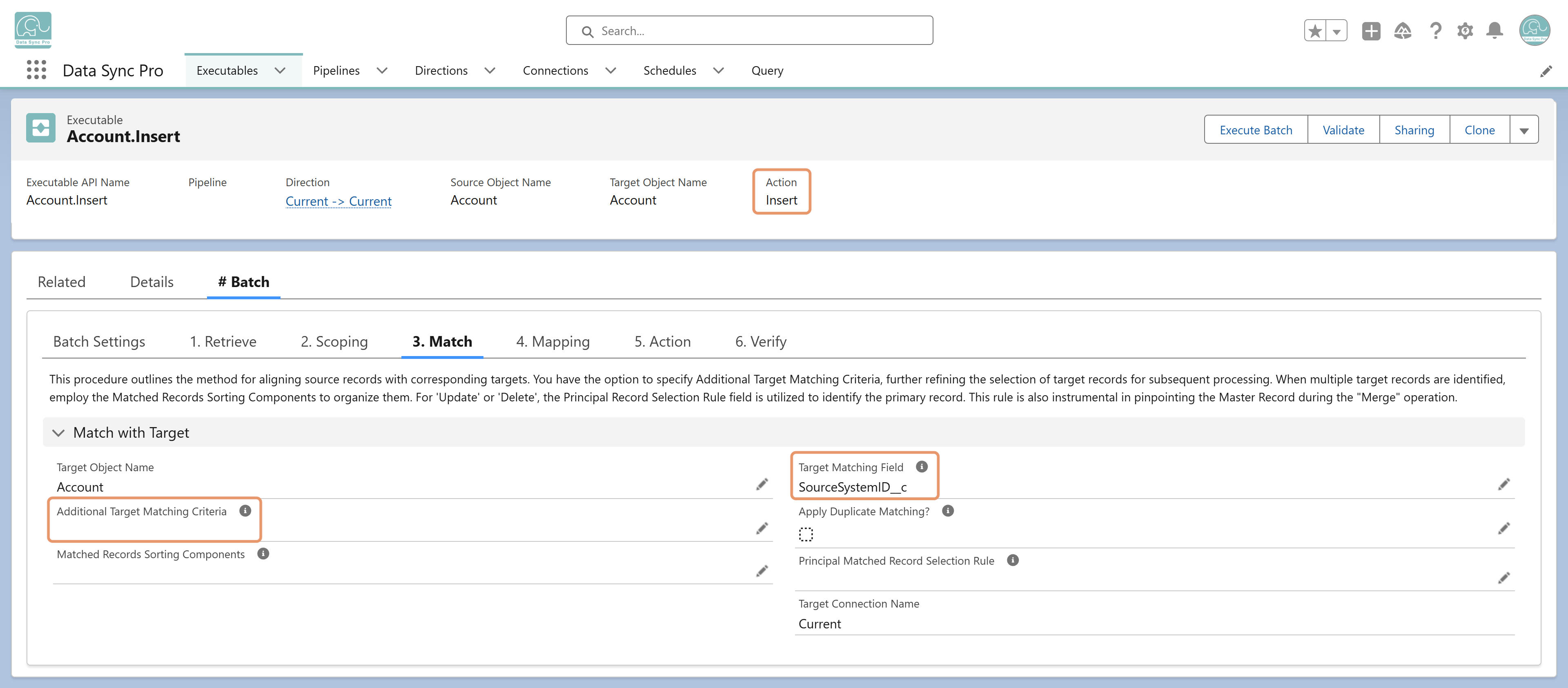Switch to the Related tab
Image resolution: width=1568 pixels, height=688 pixels.
click(x=62, y=282)
